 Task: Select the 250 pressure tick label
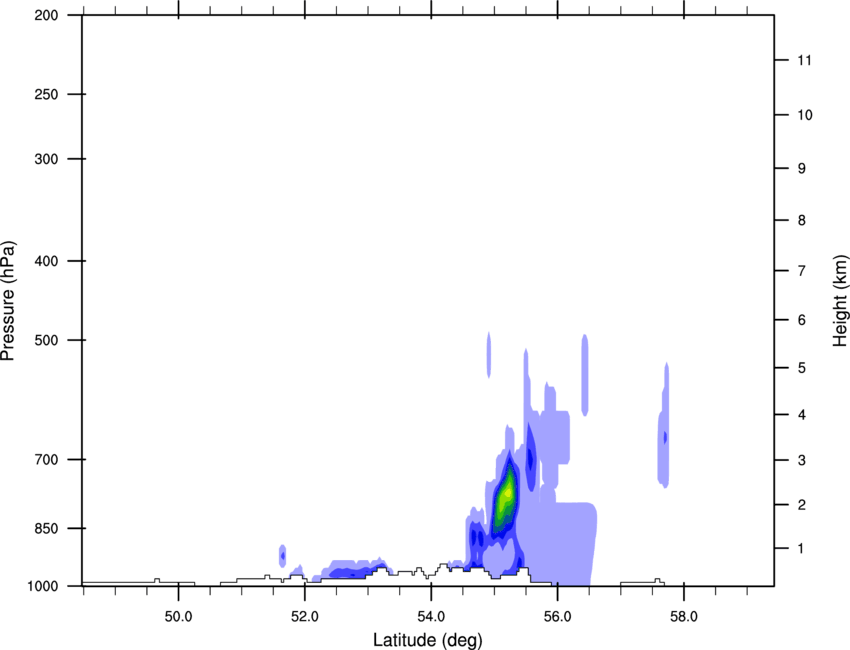pyautogui.click(x=46, y=94)
